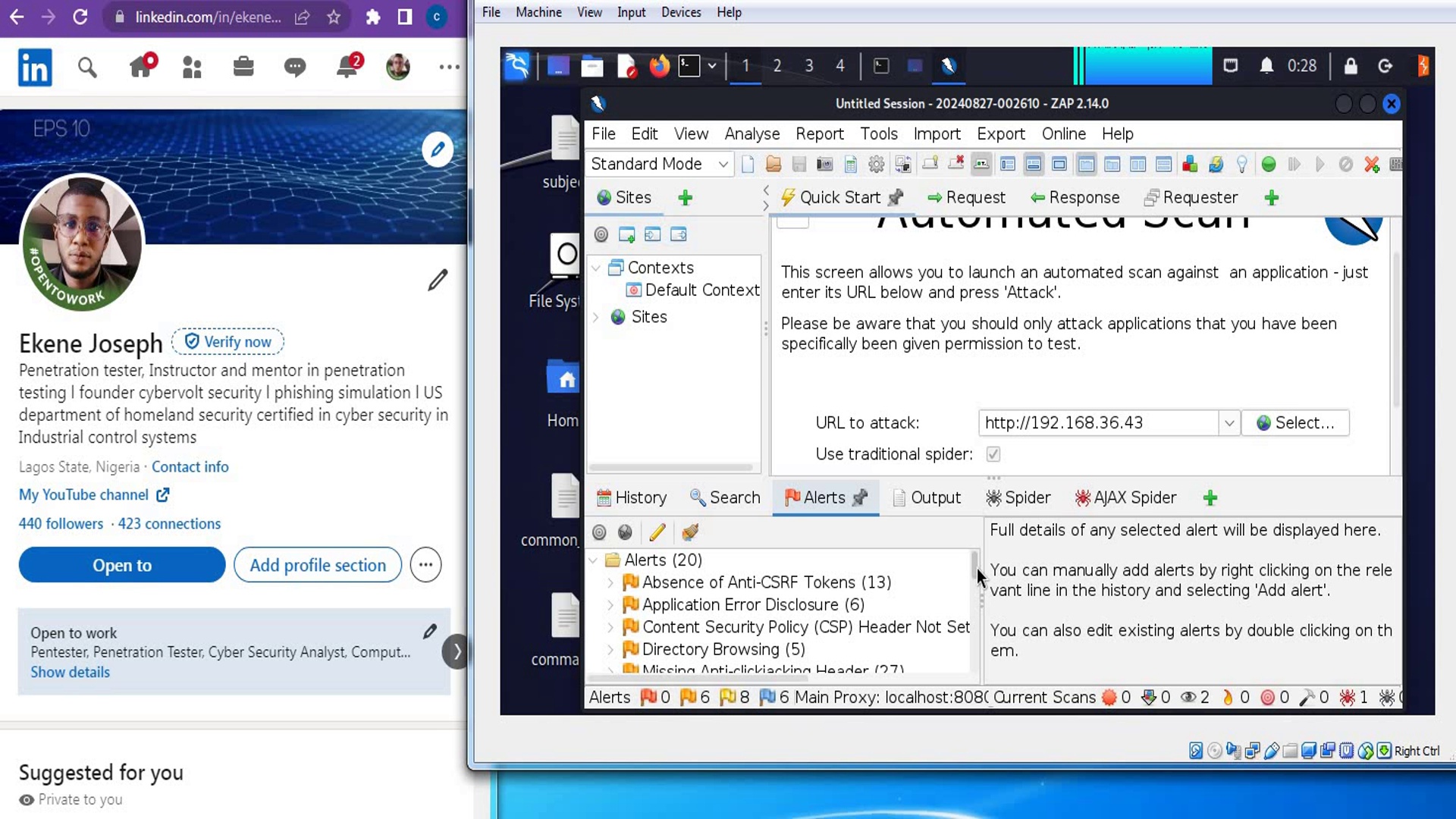Click the Open Session folder icon
The width and height of the screenshot is (1456, 819).
[773, 165]
